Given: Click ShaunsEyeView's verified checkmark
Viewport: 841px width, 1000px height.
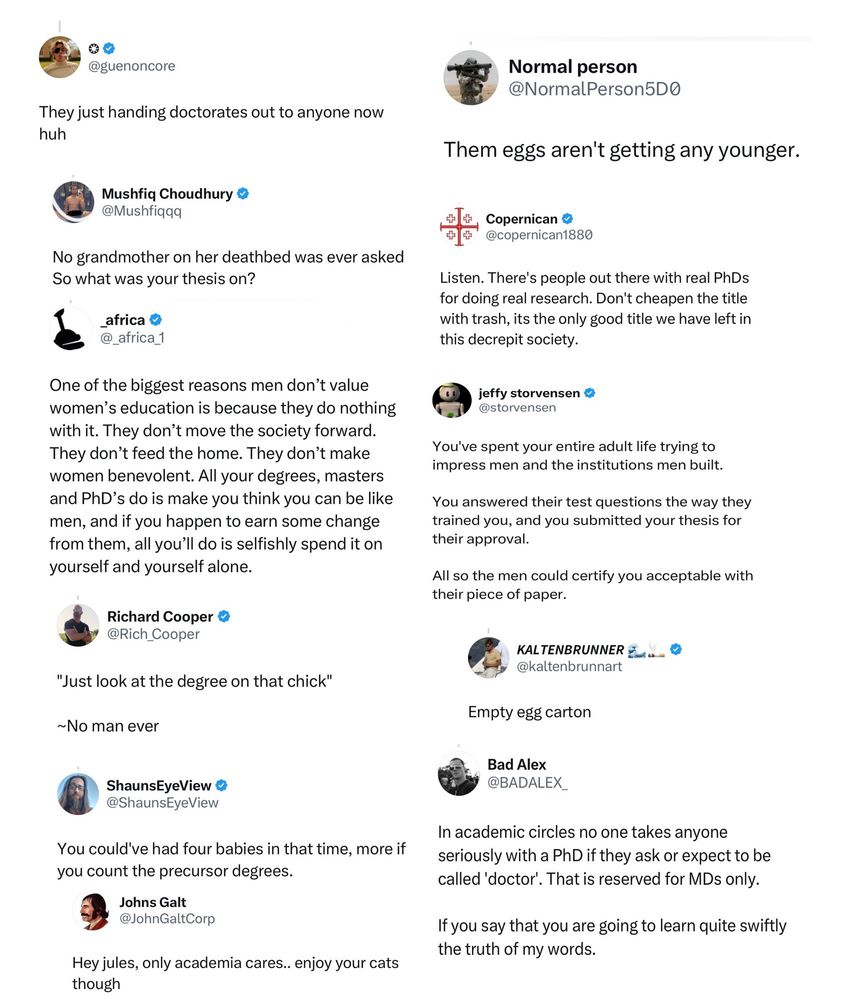Looking at the screenshot, I should [x=222, y=785].
